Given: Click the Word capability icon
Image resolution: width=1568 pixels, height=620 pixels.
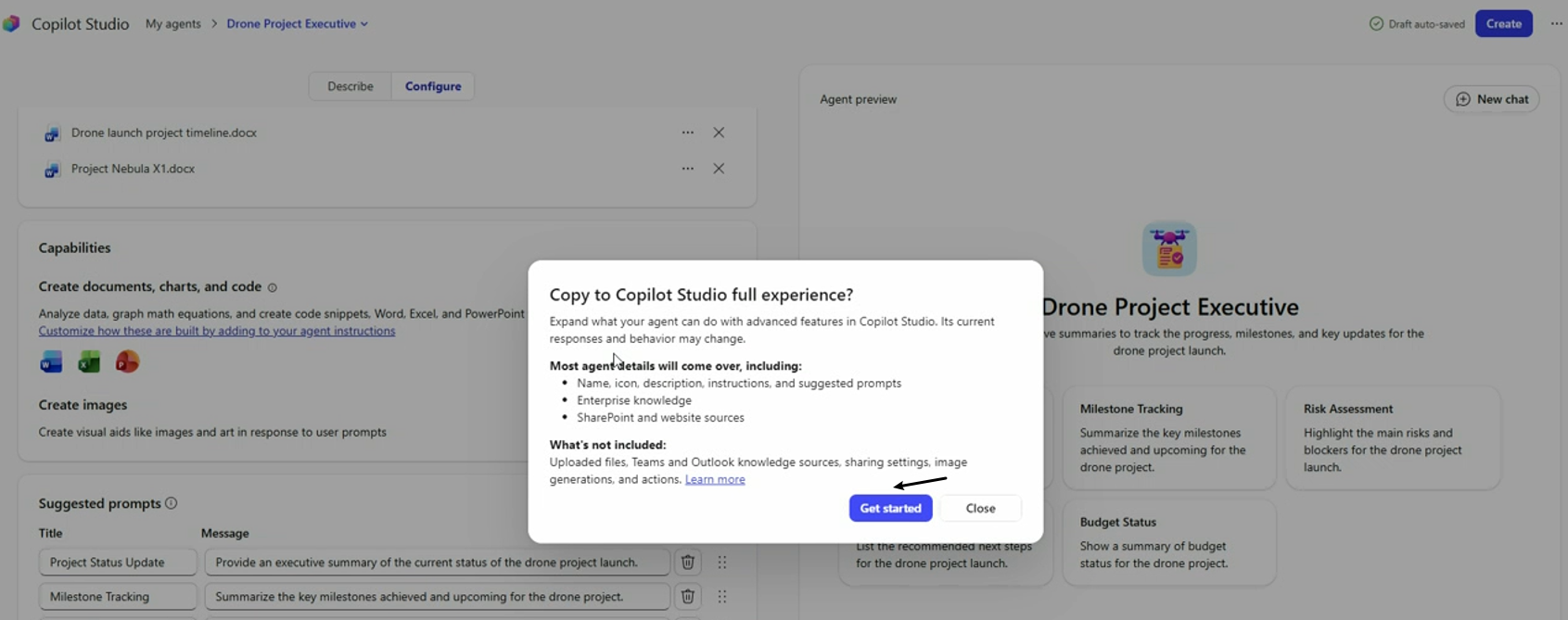Looking at the screenshot, I should click(51, 361).
